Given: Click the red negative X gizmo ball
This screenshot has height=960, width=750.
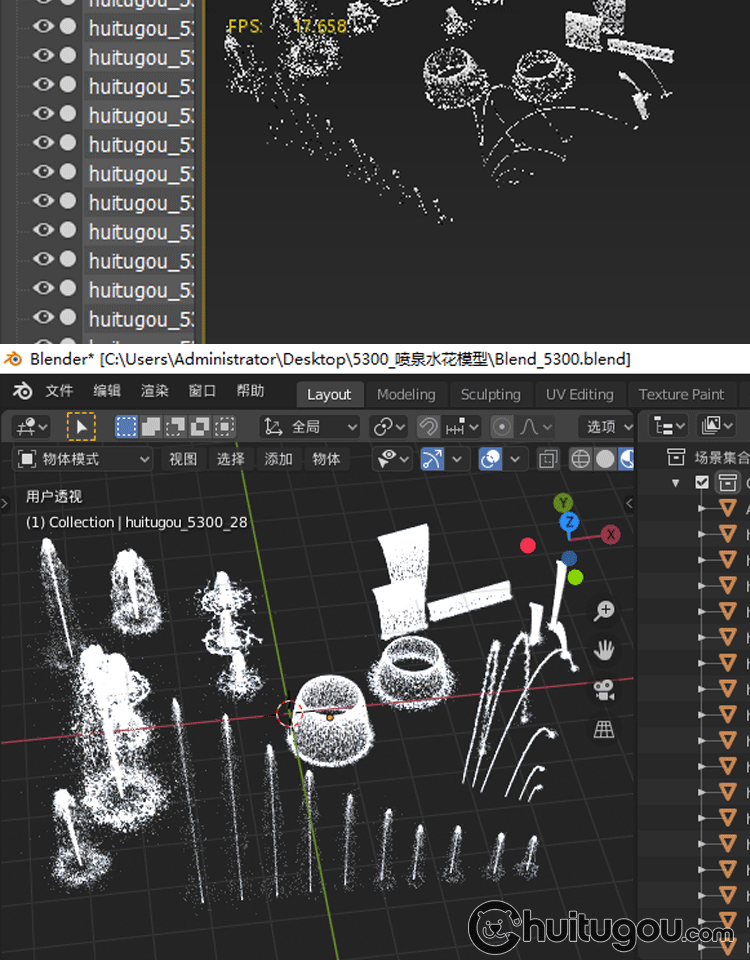Looking at the screenshot, I should 528,546.
